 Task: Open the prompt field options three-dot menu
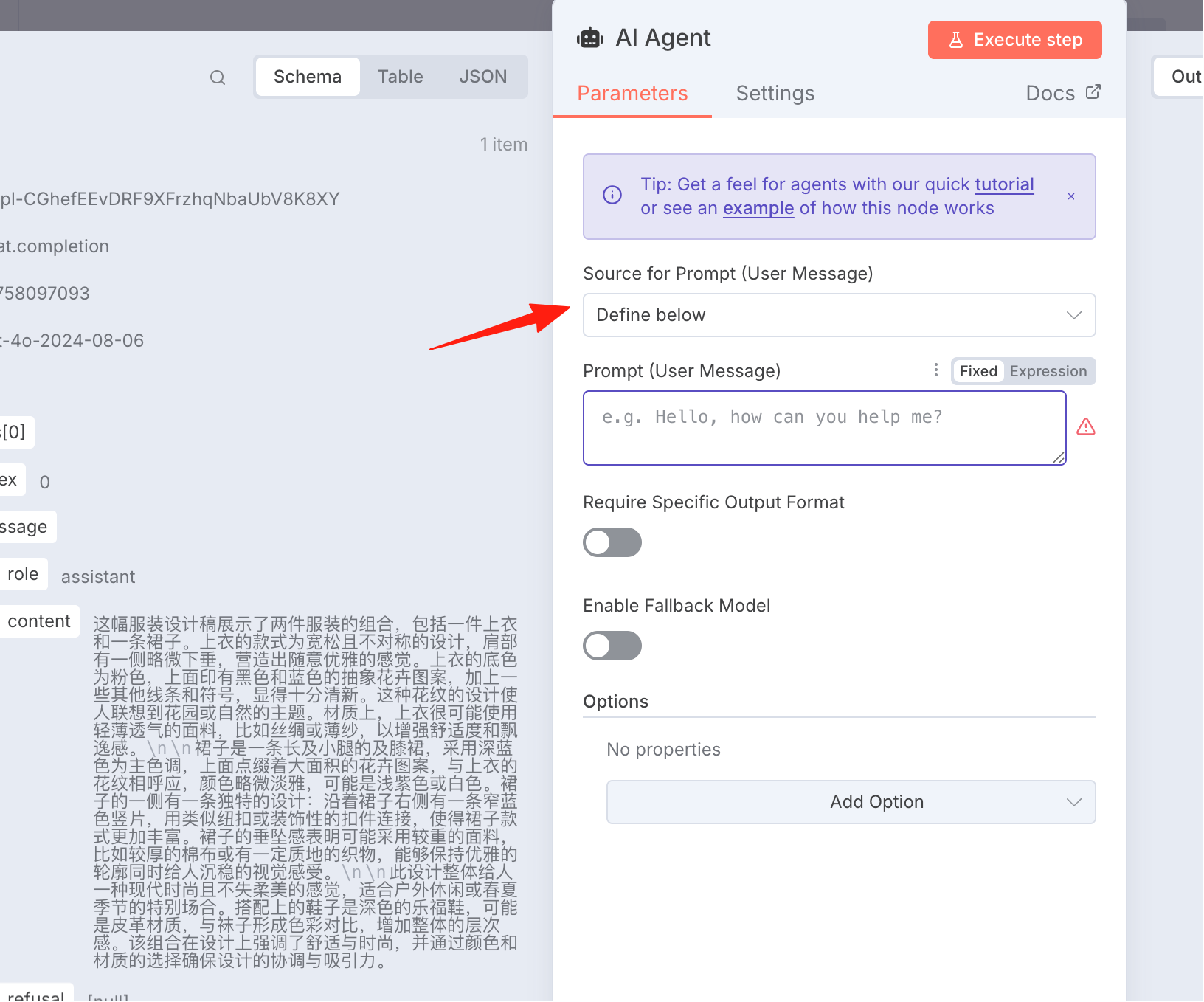click(x=936, y=370)
